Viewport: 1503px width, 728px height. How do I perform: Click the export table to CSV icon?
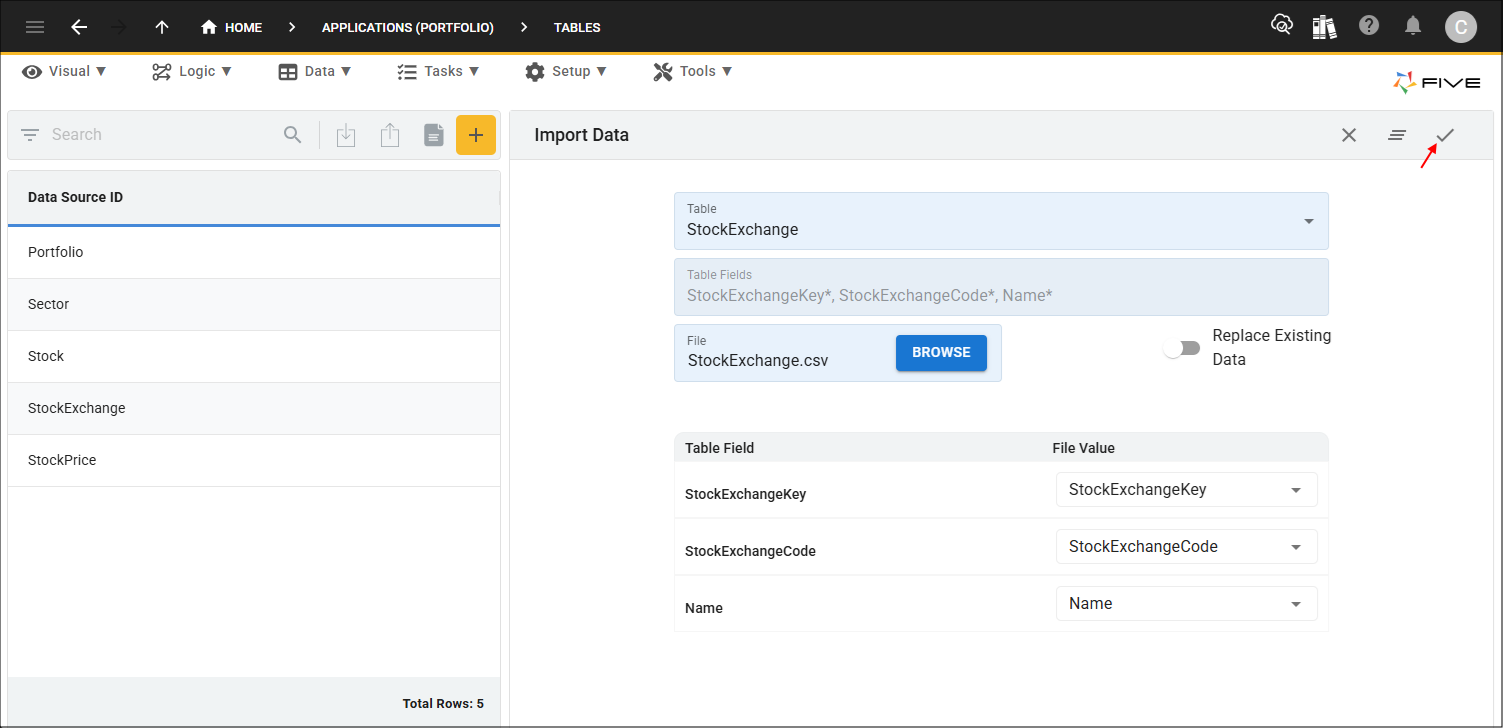[390, 135]
